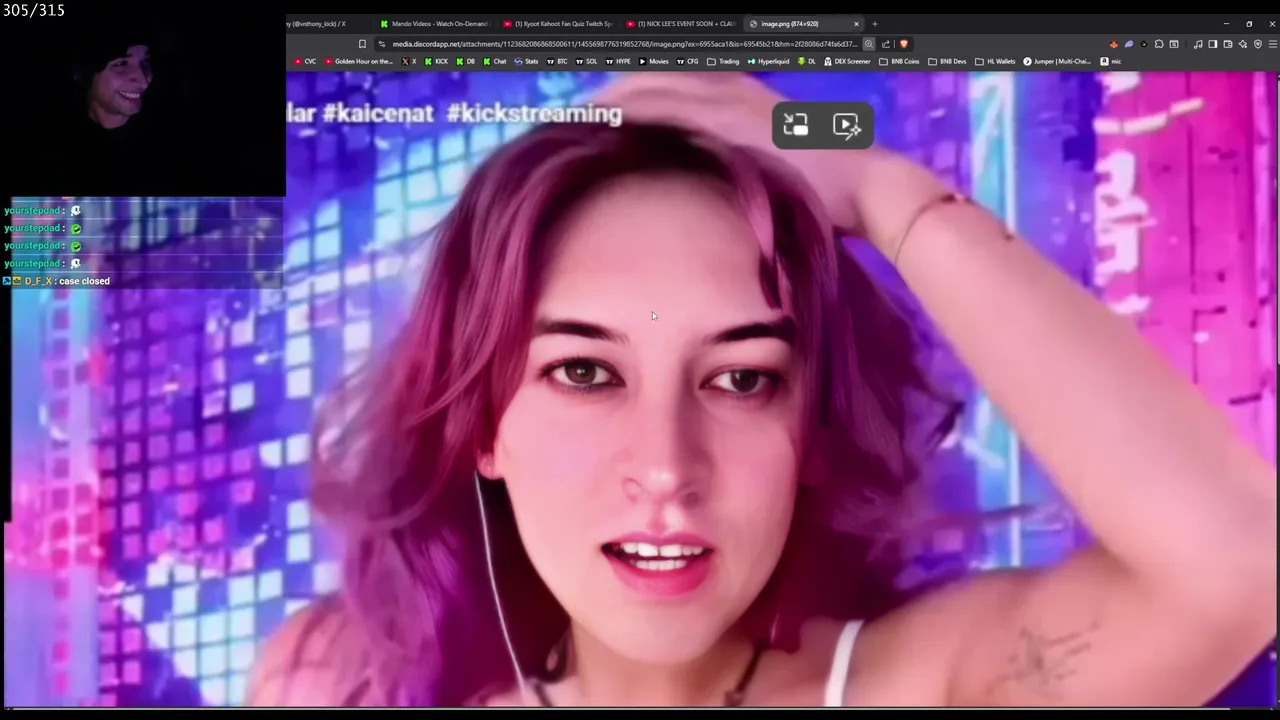Open the CFG bookmark
The height and width of the screenshot is (720, 1280).
pyautogui.click(x=688, y=61)
